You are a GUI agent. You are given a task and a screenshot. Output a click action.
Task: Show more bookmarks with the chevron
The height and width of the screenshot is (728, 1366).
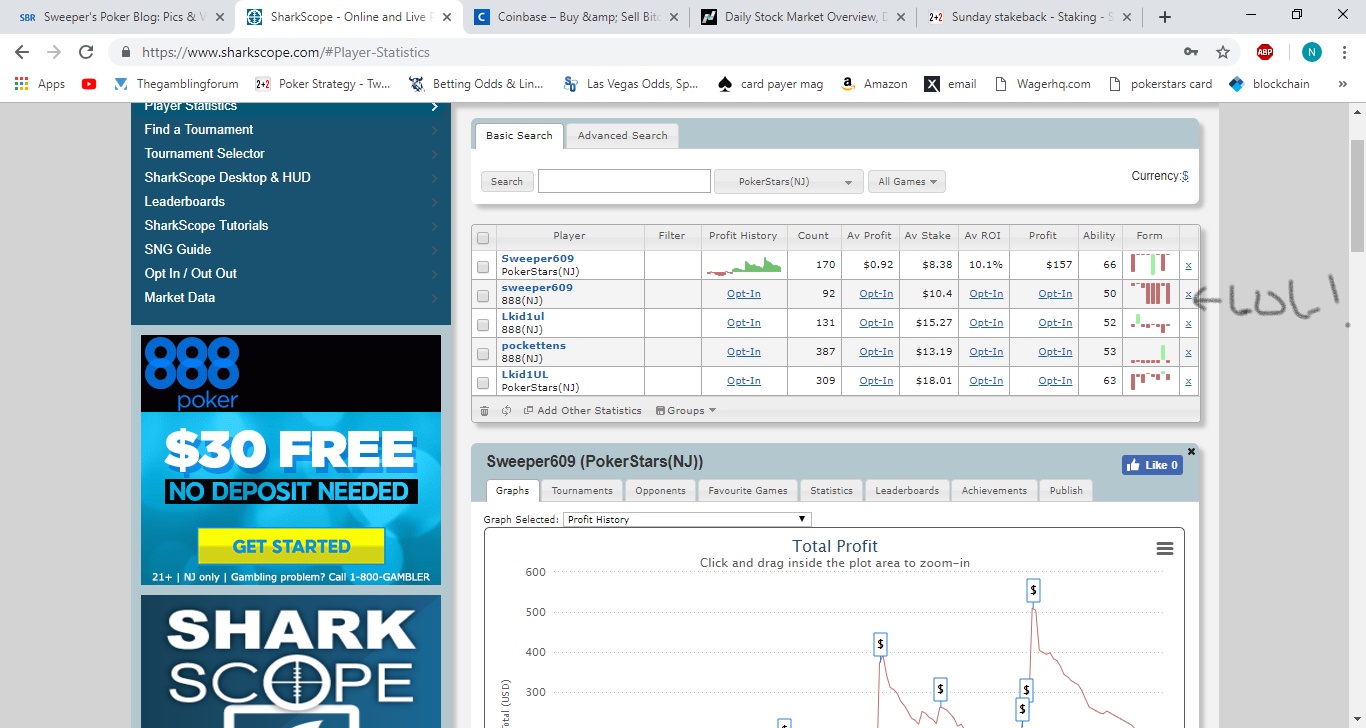pyautogui.click(x=1342, y=84)
